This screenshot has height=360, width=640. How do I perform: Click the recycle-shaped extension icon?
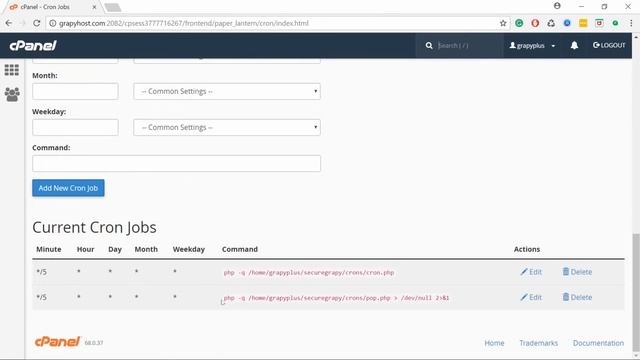pos(551,23)
